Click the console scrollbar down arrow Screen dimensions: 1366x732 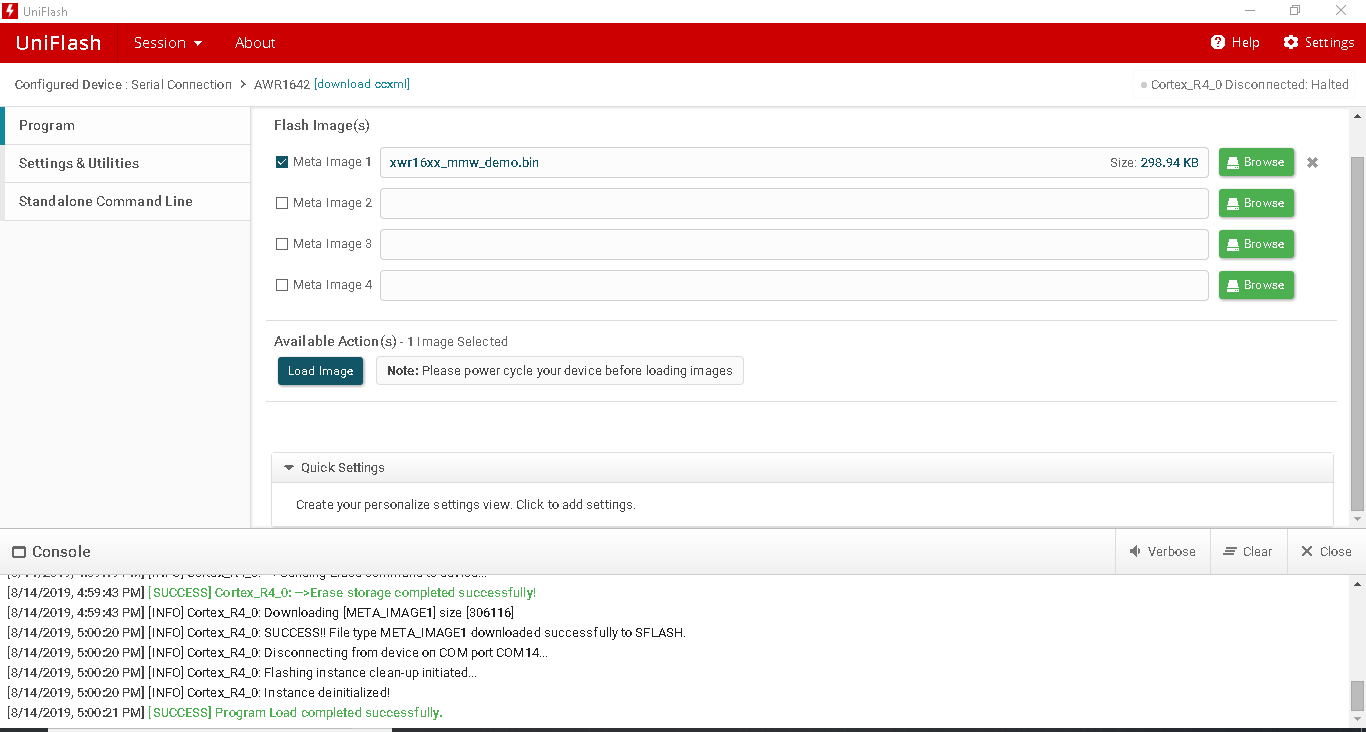tap(1358, 720)
